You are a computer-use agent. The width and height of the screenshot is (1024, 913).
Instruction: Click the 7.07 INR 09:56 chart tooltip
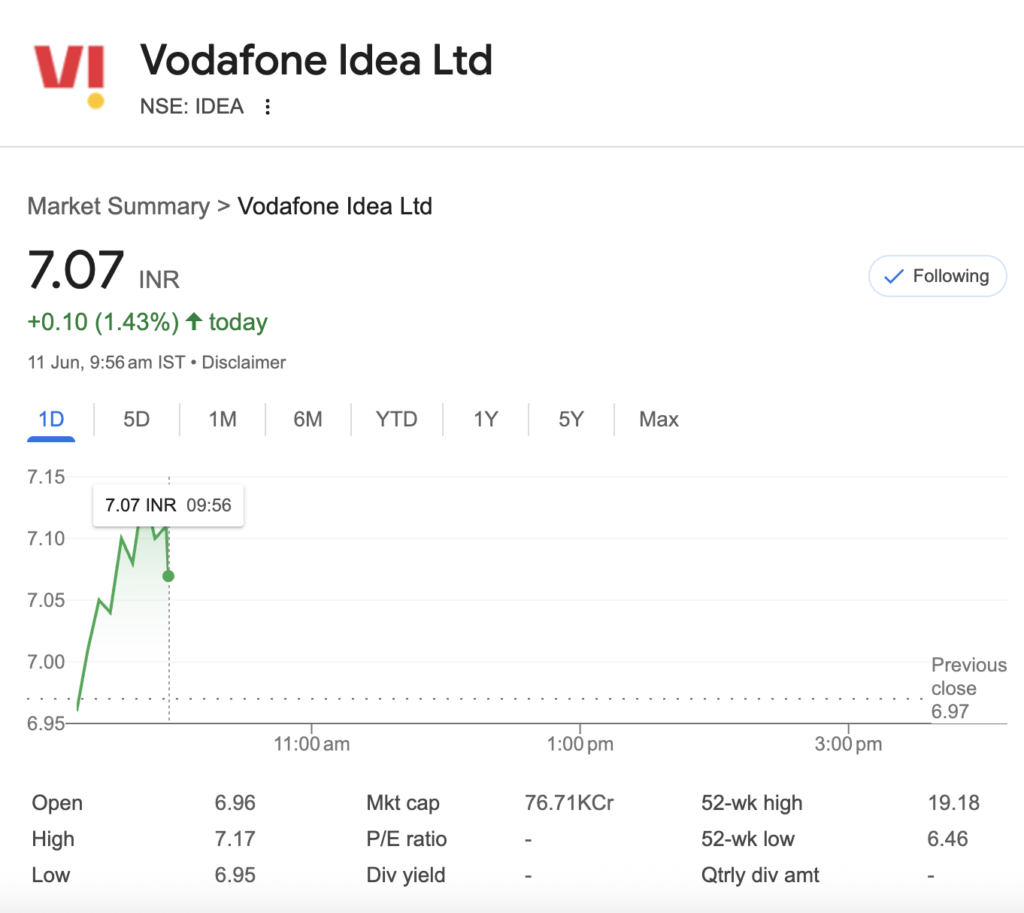click(x=168, y=505)
